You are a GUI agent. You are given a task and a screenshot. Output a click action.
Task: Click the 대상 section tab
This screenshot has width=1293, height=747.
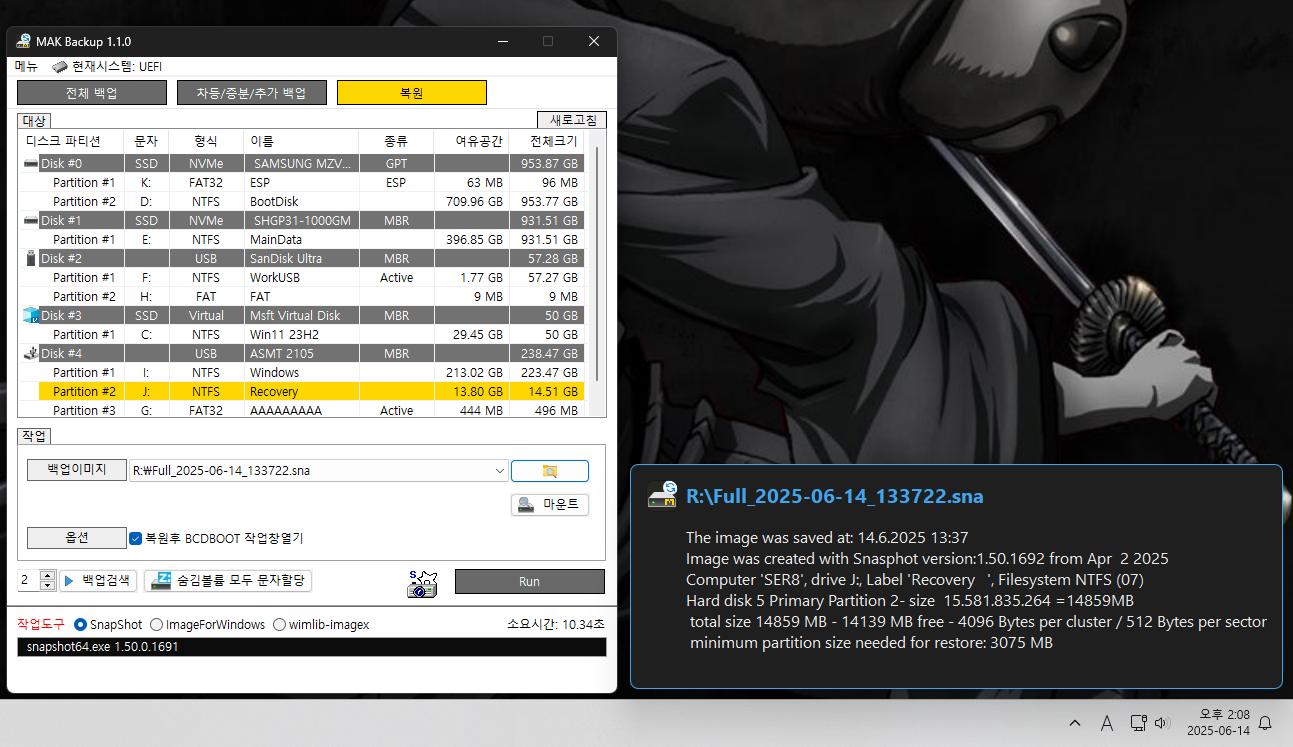coord(35,121)
